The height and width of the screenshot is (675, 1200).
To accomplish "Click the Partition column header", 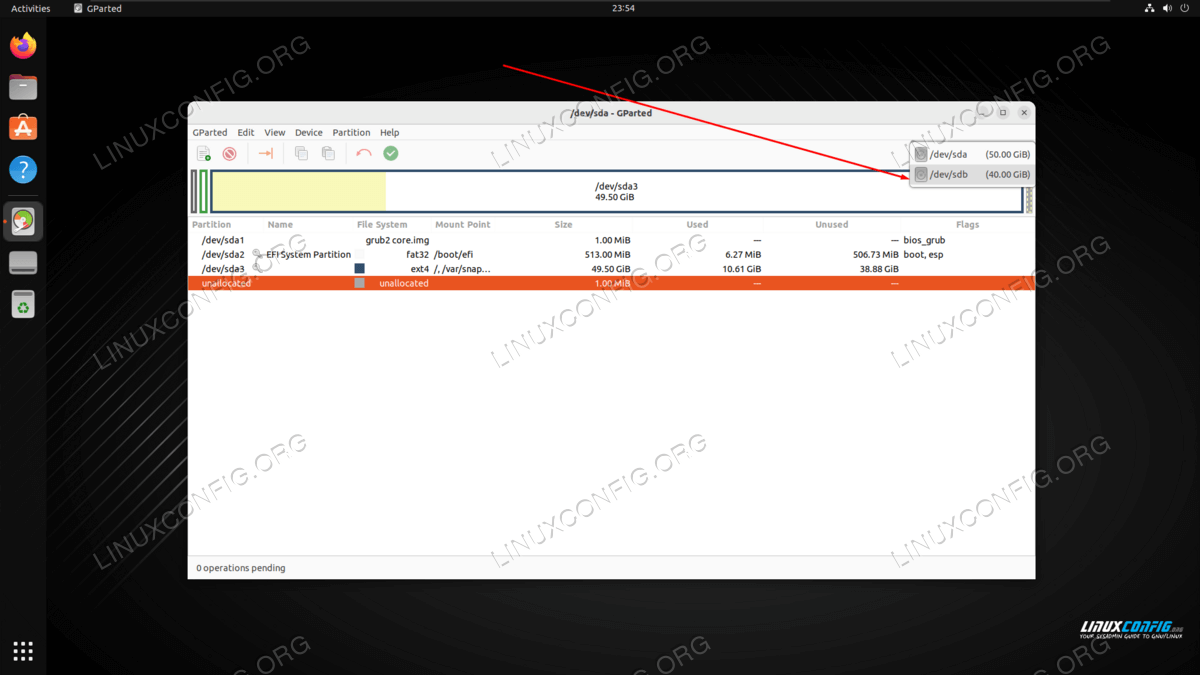I will (x=212, y=225).
